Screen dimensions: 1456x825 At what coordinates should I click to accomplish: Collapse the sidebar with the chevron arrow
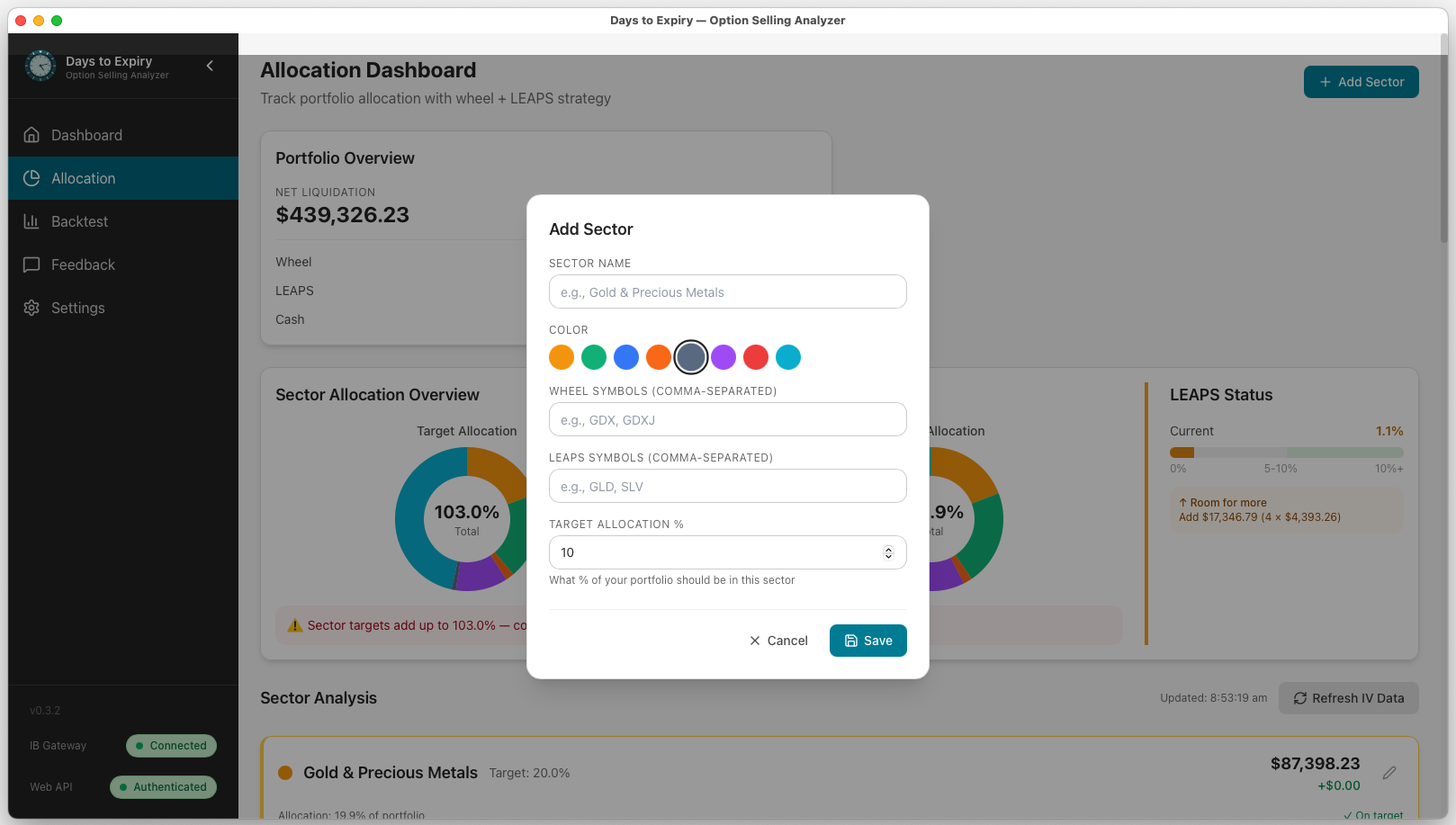point(210,66)
